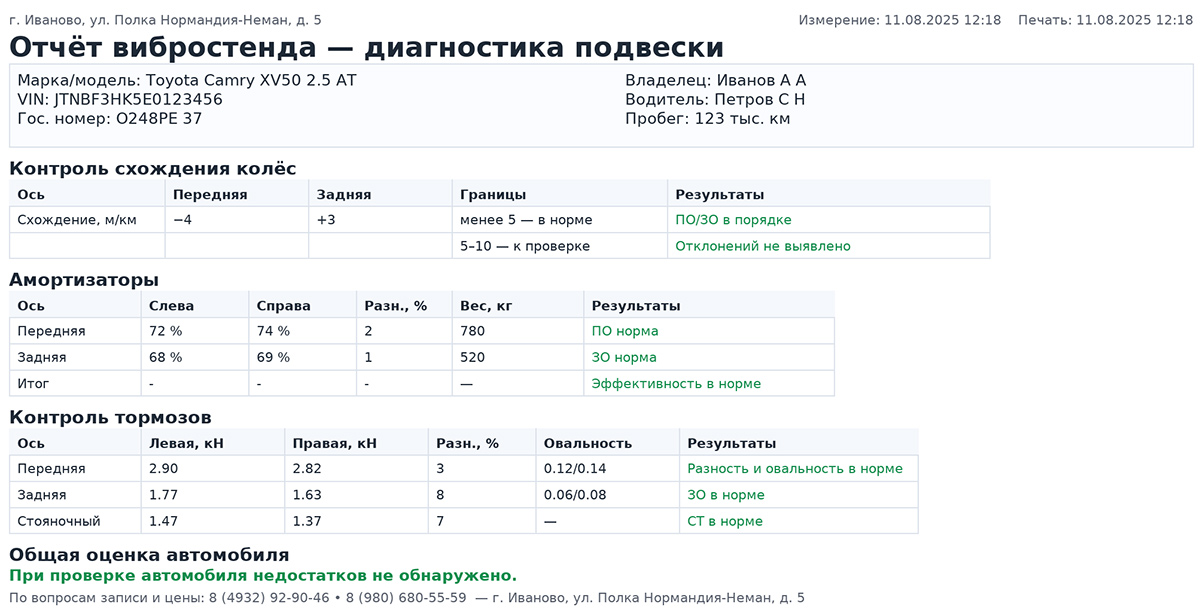
Task: Click '5–10 — к проверке' limit cell
Action: [525, 246]
